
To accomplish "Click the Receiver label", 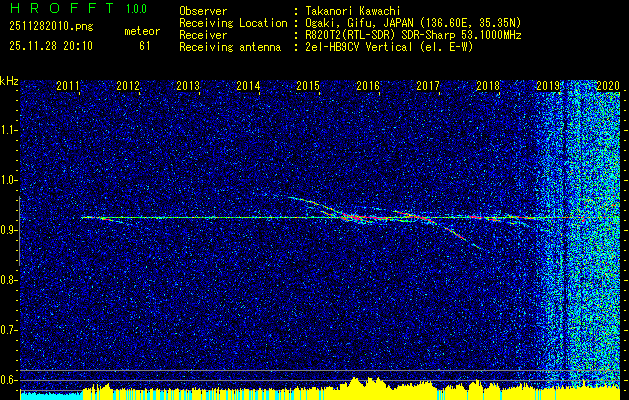I will coord(203,35).
